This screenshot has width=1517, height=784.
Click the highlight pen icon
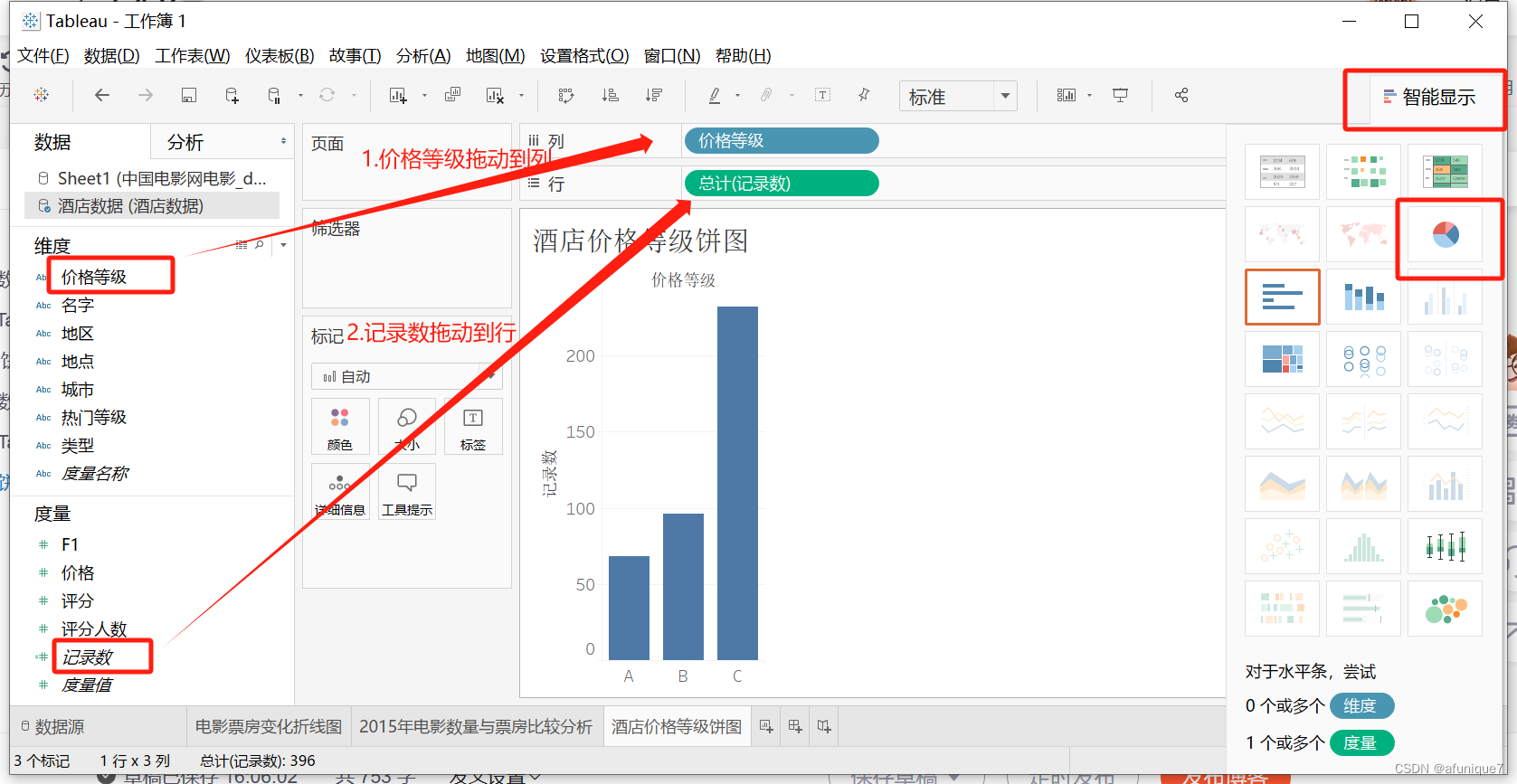[x=715, y=95]
